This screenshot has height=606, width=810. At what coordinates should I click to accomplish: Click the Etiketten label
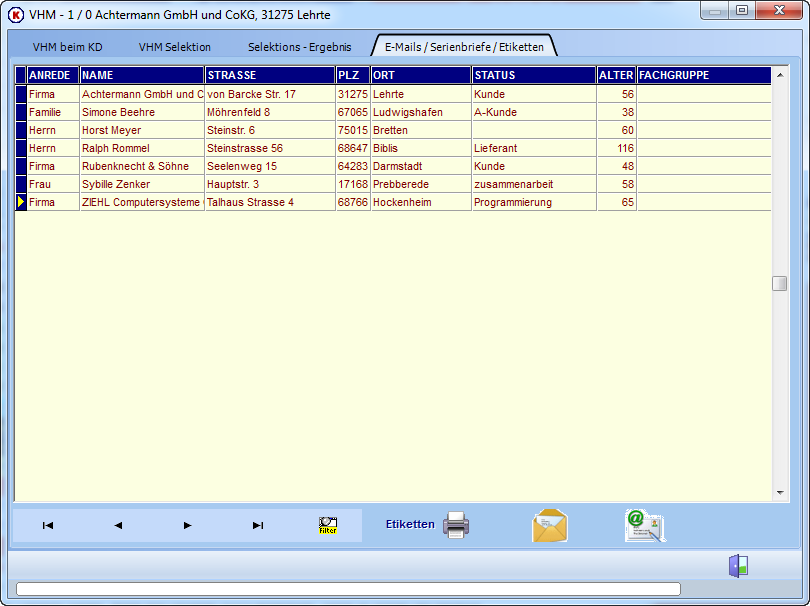coord(410,524)
